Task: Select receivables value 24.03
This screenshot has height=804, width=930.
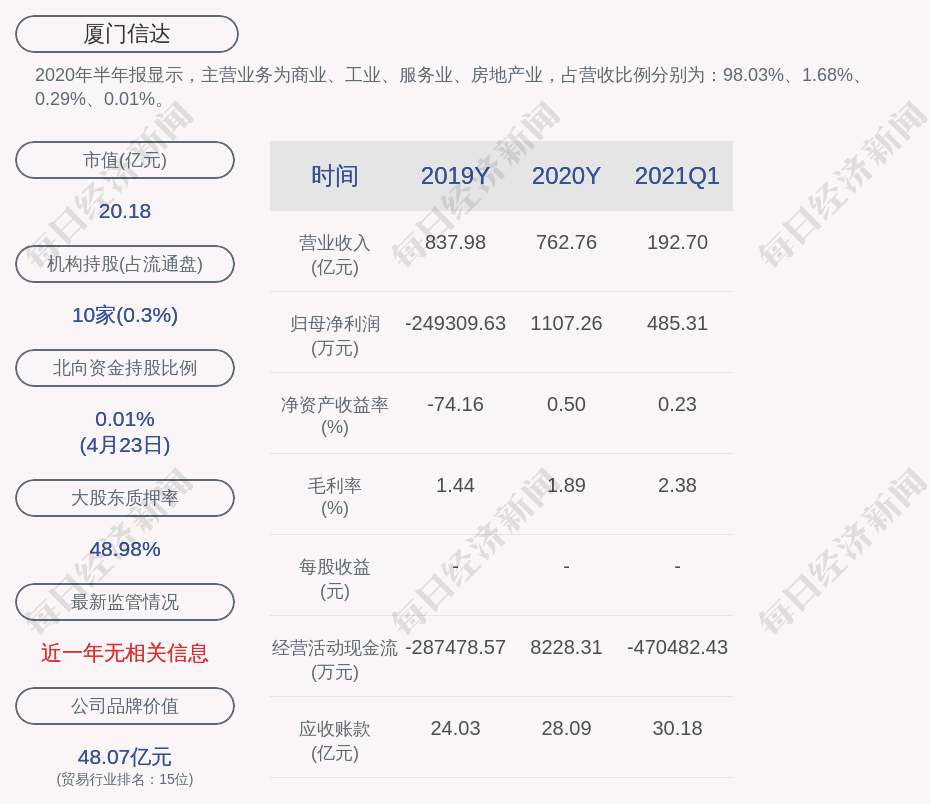Action: tap(456, 729)
